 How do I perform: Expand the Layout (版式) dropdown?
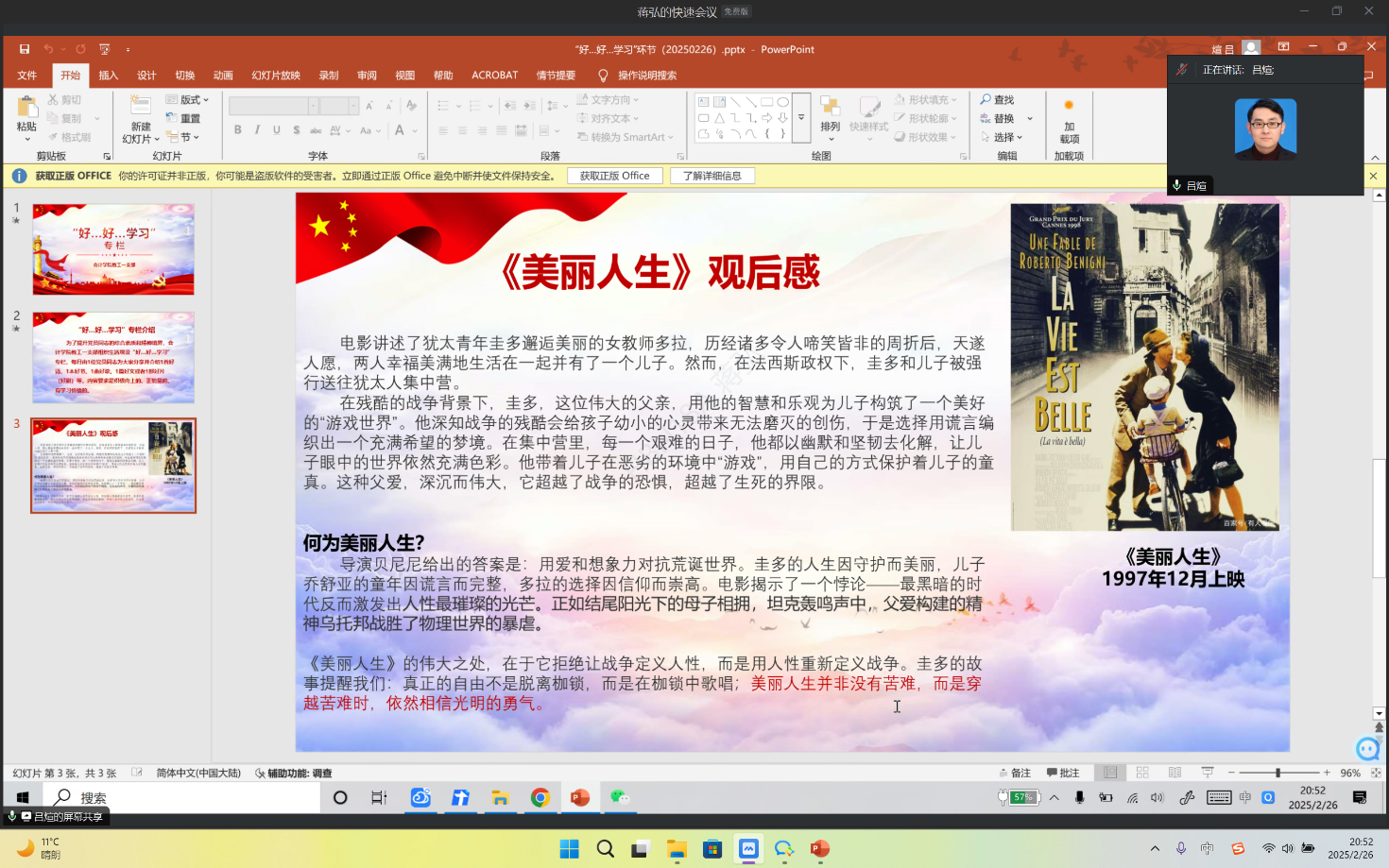point(188,99)
